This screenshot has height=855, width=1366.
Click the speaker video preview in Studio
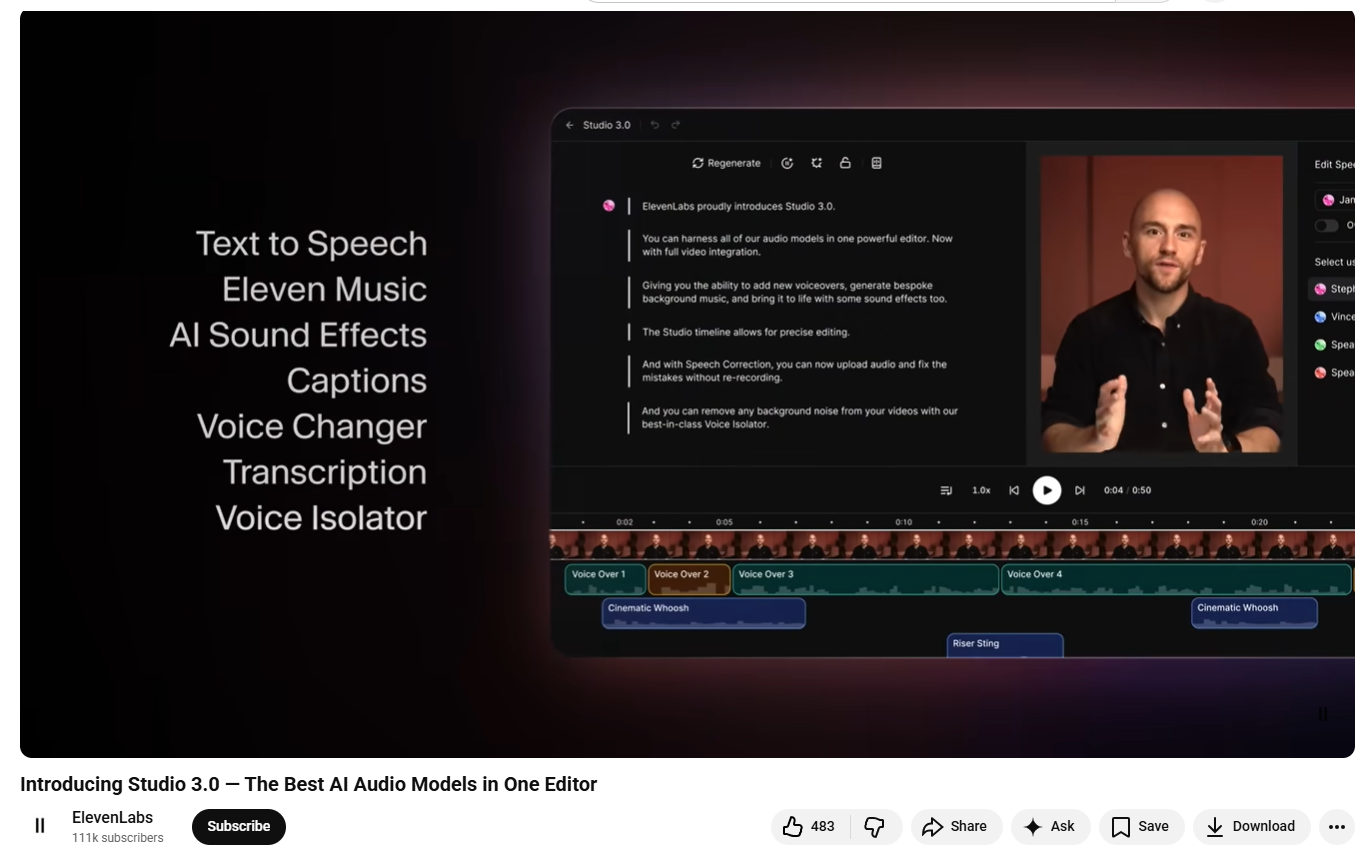coord(1162,304)
